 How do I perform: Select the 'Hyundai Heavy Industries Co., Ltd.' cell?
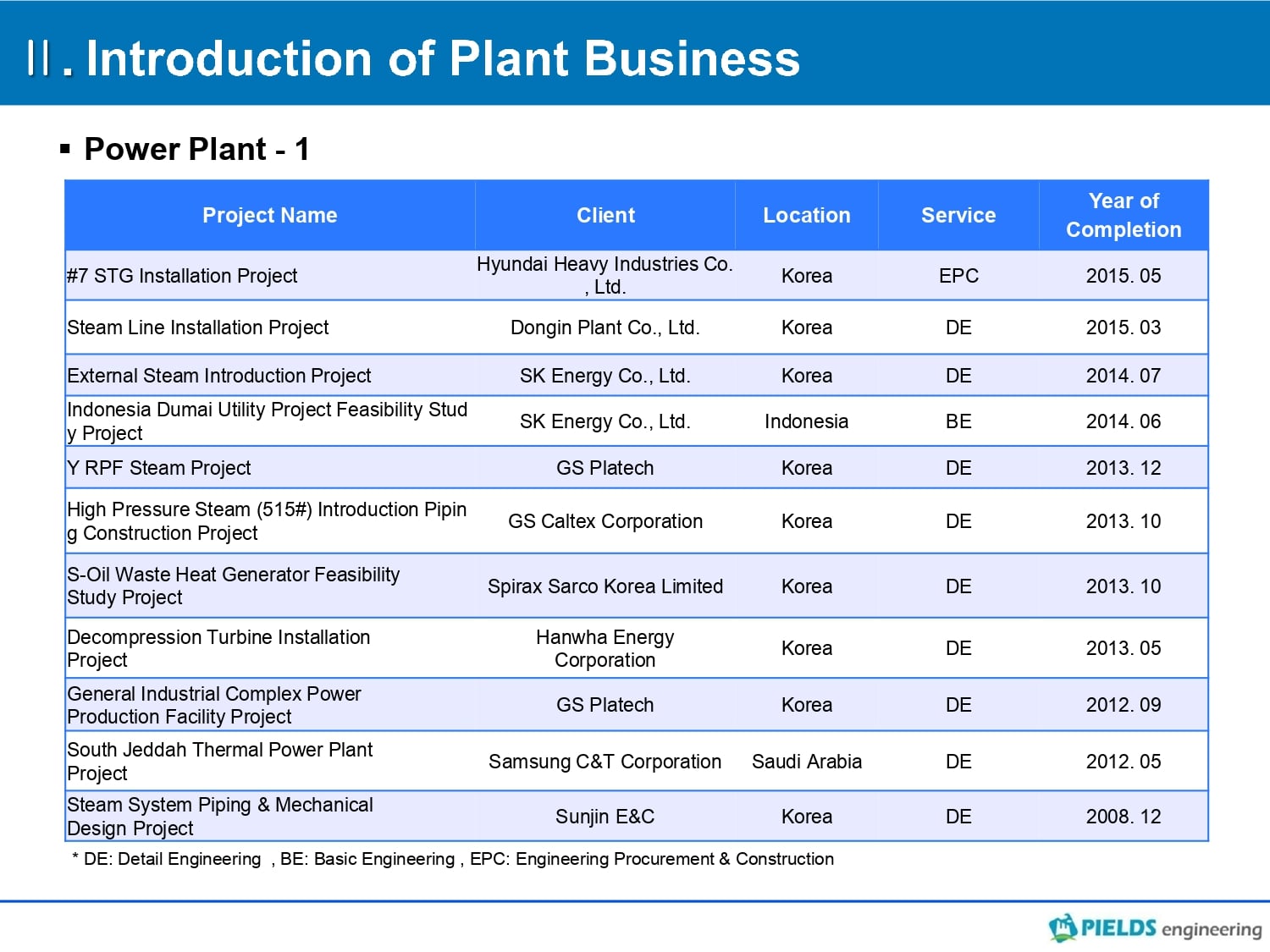tap(605, 276)
